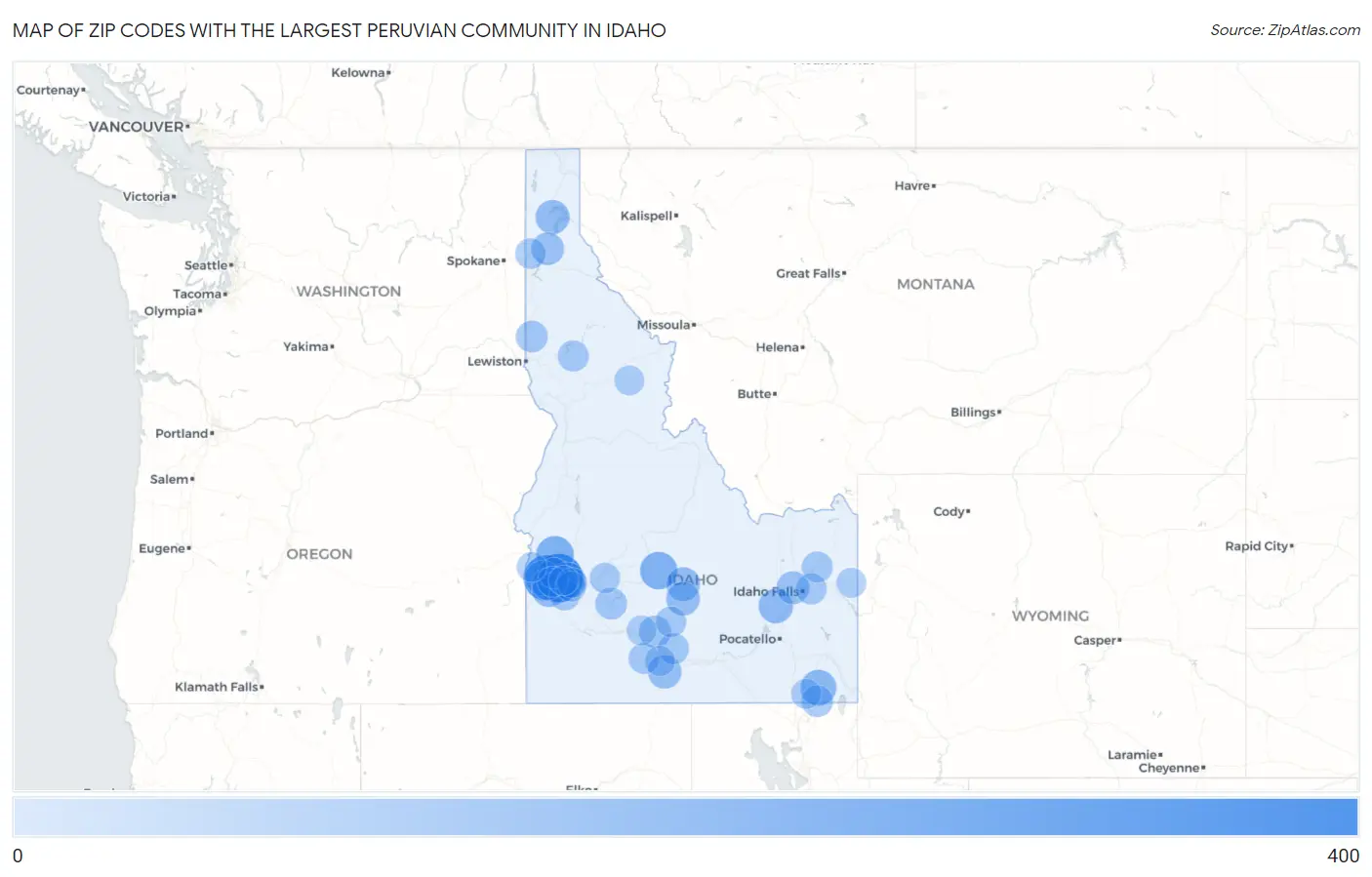
Task: Click the Spokane city label
Action: tap(473, 260)
